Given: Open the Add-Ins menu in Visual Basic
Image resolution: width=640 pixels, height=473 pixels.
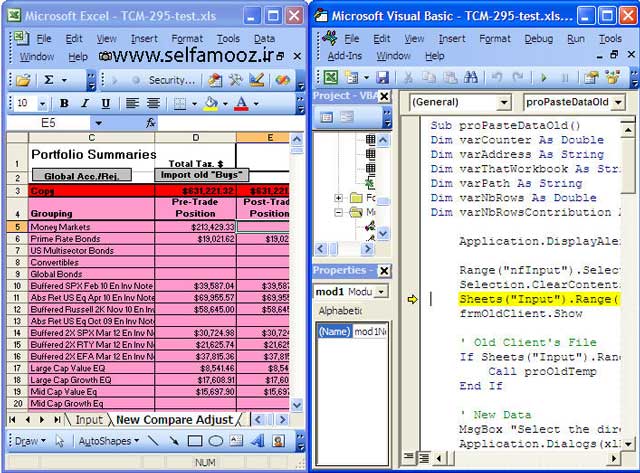Looking at the screenshot, I should [x=344, y=56].
